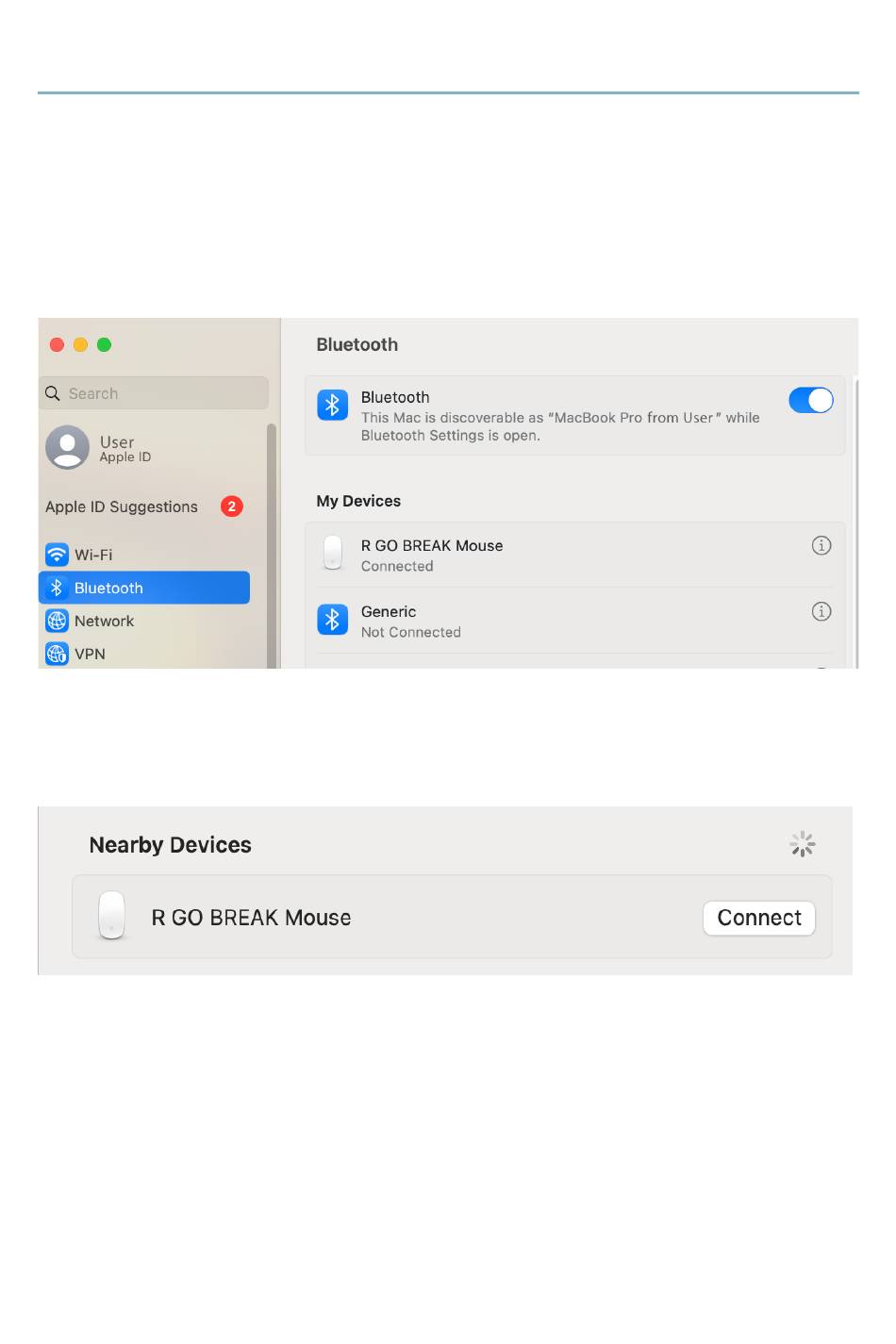Click the My Devices heading
This screenshot has width=896, height=1344.
click(358, 501)
